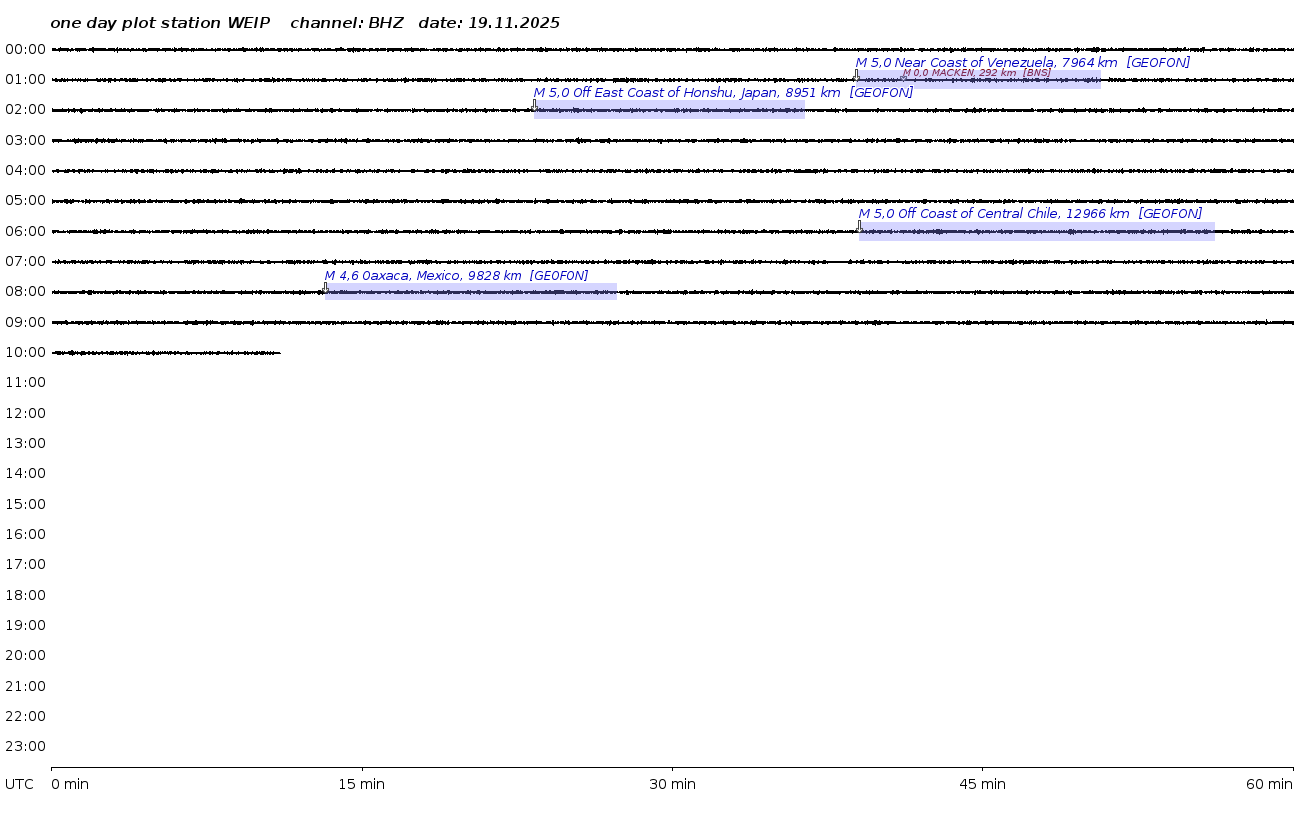
Task: Click the Honshu, Japan event onset marker
Action: tap(534, 105)
